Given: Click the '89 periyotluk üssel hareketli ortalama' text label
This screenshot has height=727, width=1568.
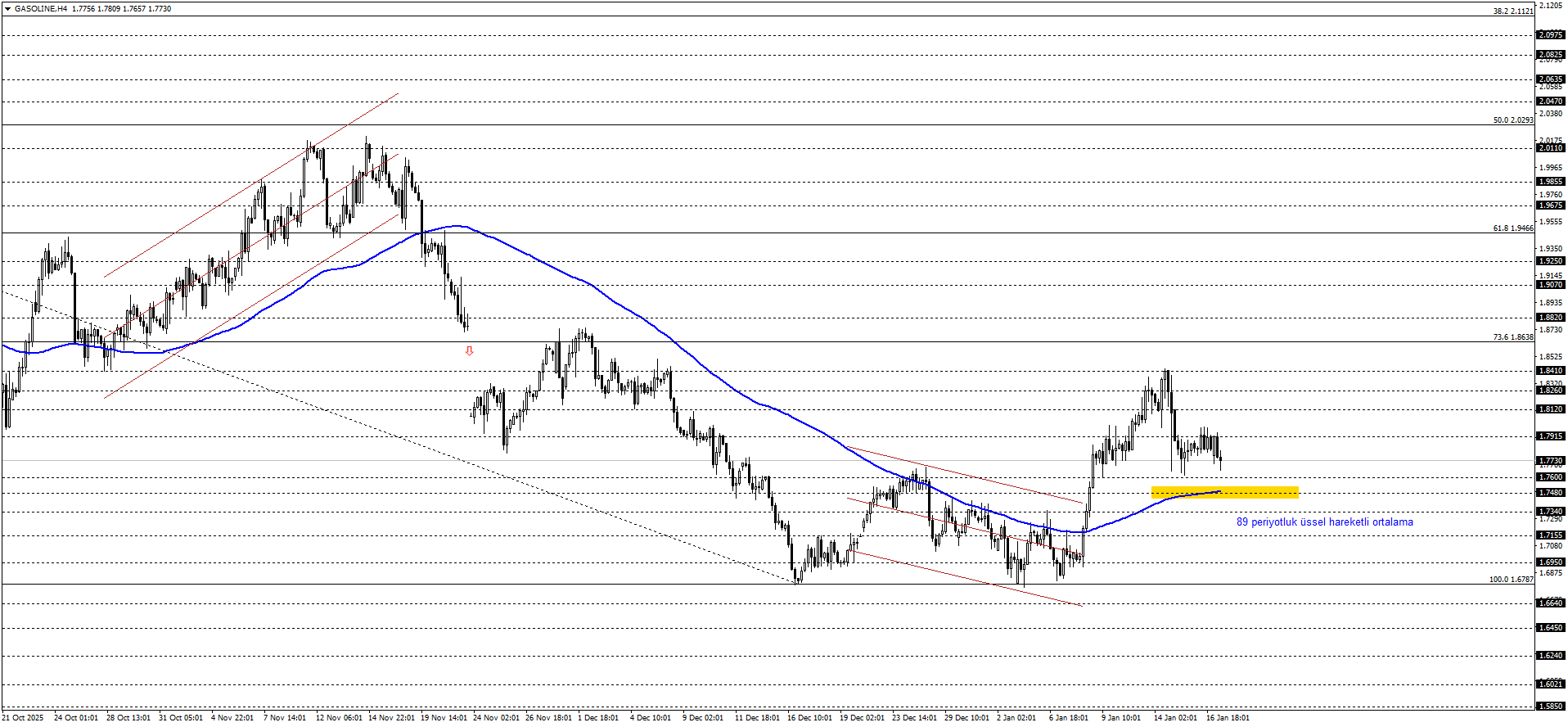Looking at the screenshot, I should point(1324,522).
